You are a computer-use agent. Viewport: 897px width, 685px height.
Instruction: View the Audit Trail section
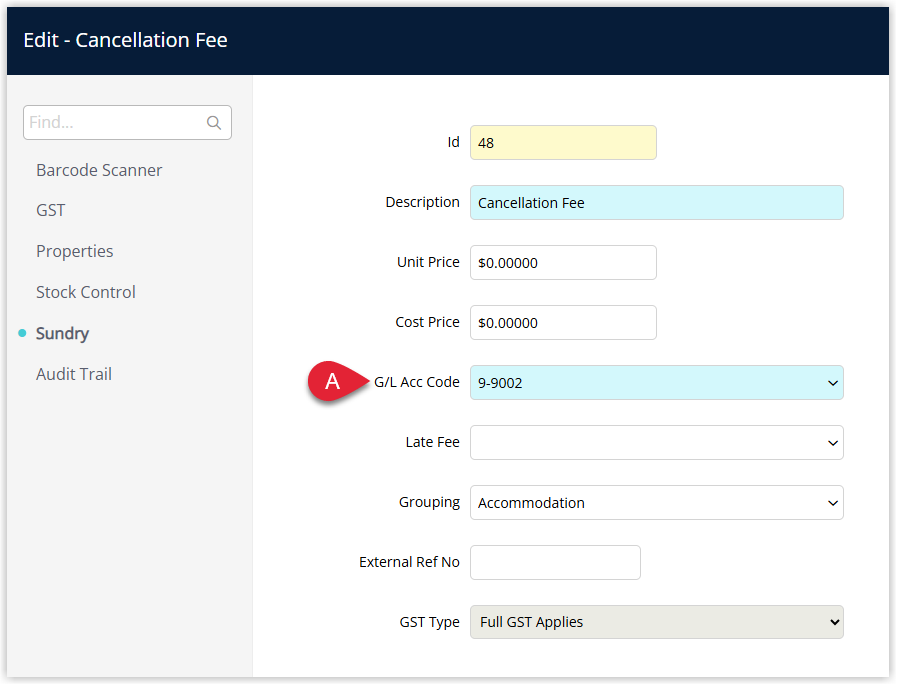[x=74, y=374]
